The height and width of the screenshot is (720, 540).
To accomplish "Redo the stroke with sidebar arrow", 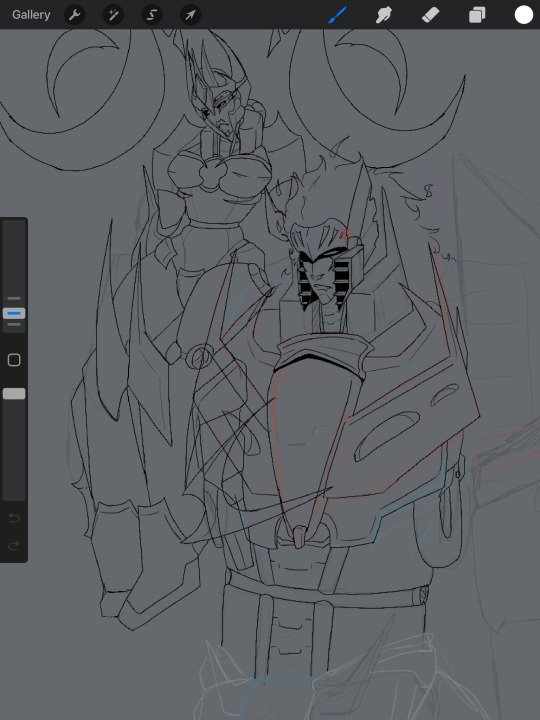I will click(14, 545).
